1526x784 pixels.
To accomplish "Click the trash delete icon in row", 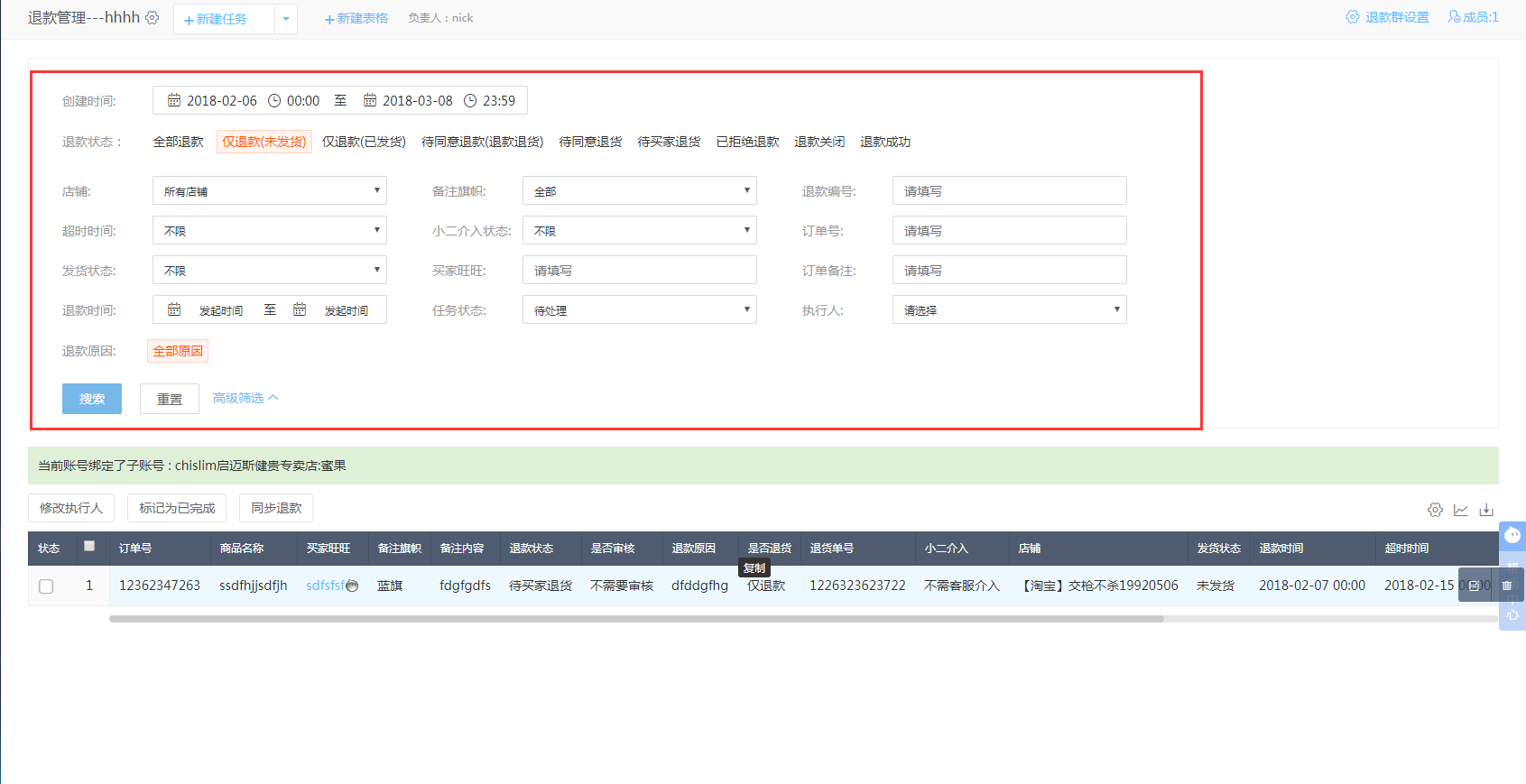I will pyautogui.click(x=1507, y=586).
